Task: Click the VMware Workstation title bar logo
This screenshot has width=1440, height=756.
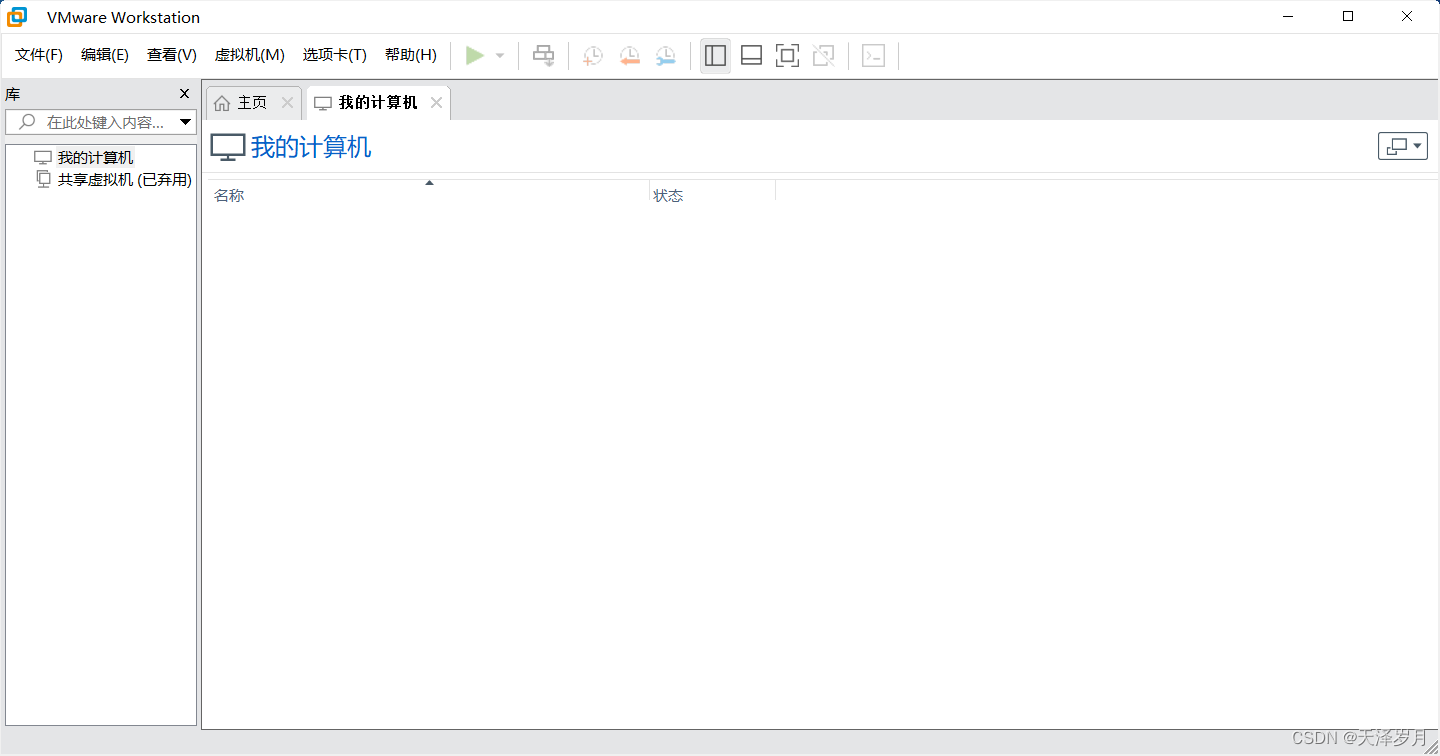Action: tap(18, 17)
